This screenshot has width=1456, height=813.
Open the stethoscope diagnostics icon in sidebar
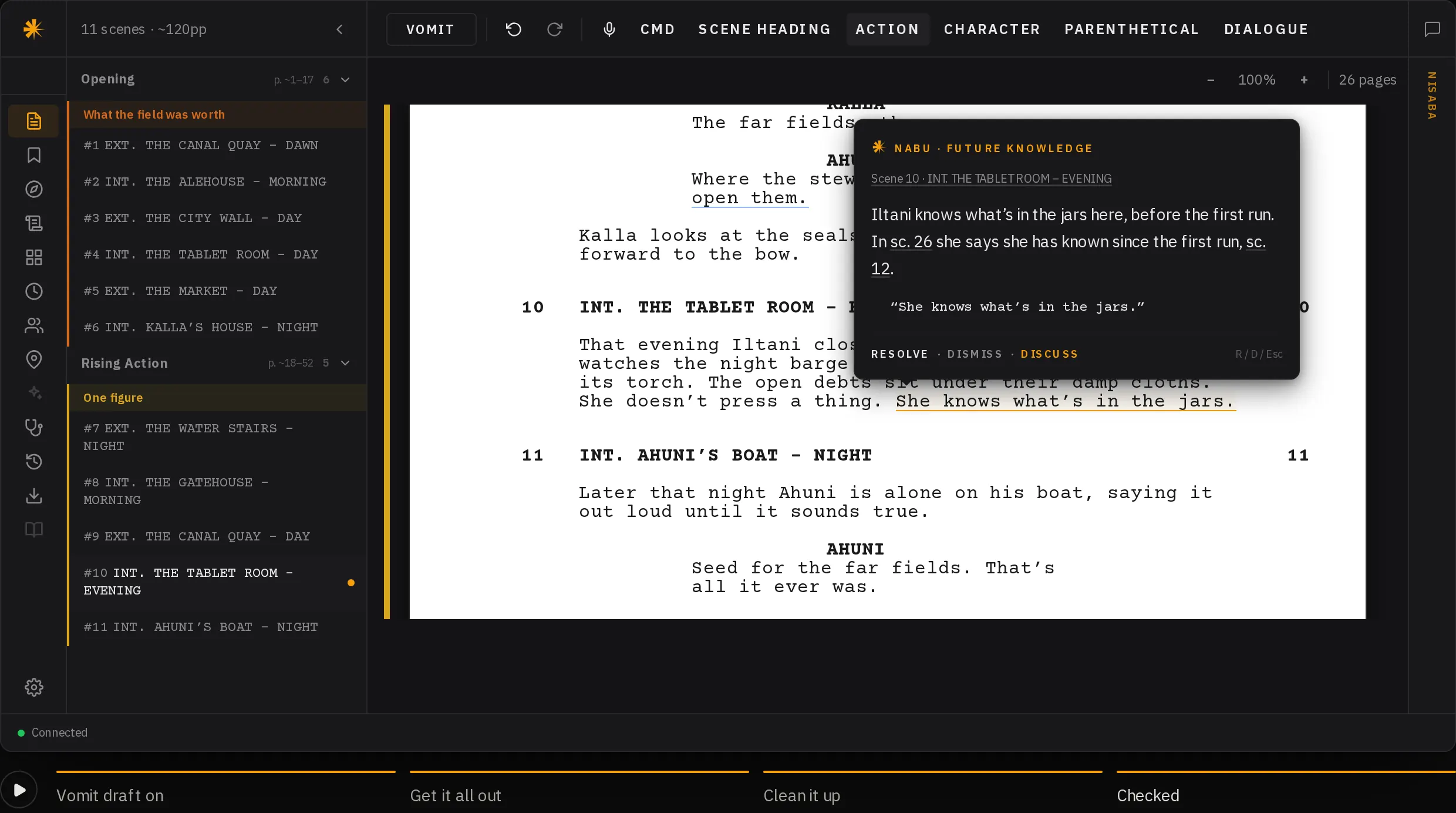coord(34,428)
